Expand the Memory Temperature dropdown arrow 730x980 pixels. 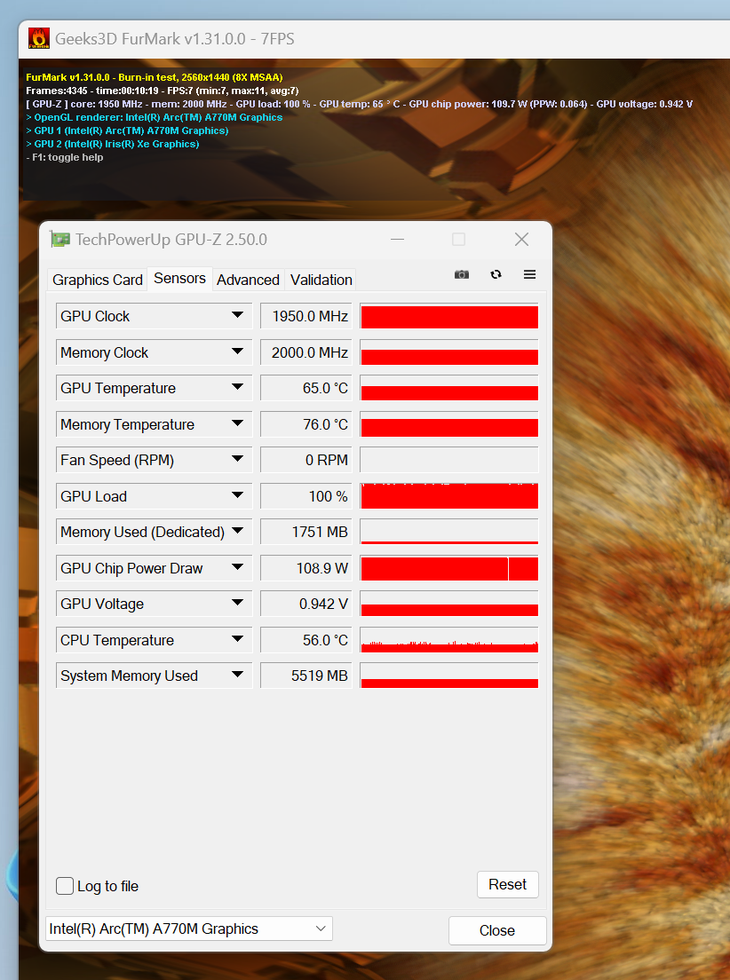[x=238, y=423]
